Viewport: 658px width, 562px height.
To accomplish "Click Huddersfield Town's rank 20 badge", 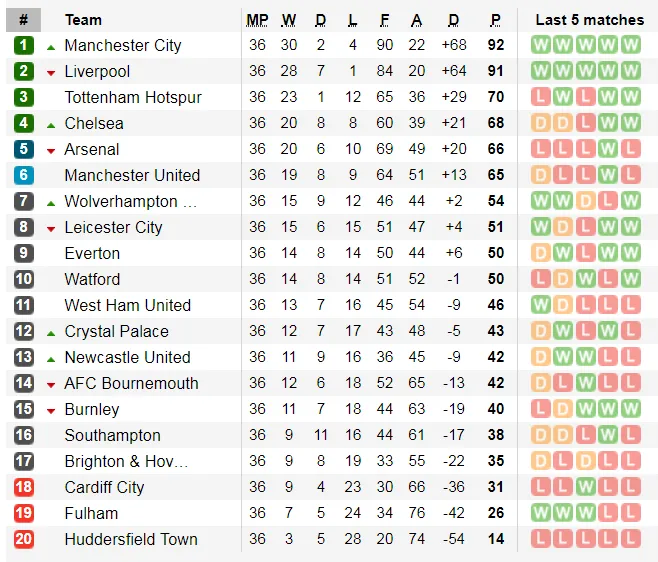I will [x=24, y=539].
